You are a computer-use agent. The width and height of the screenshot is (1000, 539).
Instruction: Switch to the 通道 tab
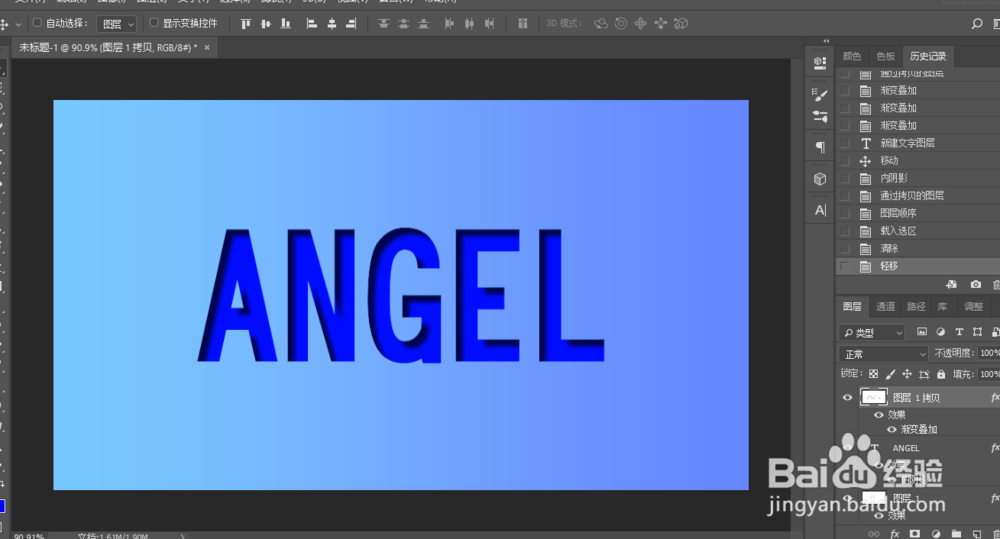885,307
